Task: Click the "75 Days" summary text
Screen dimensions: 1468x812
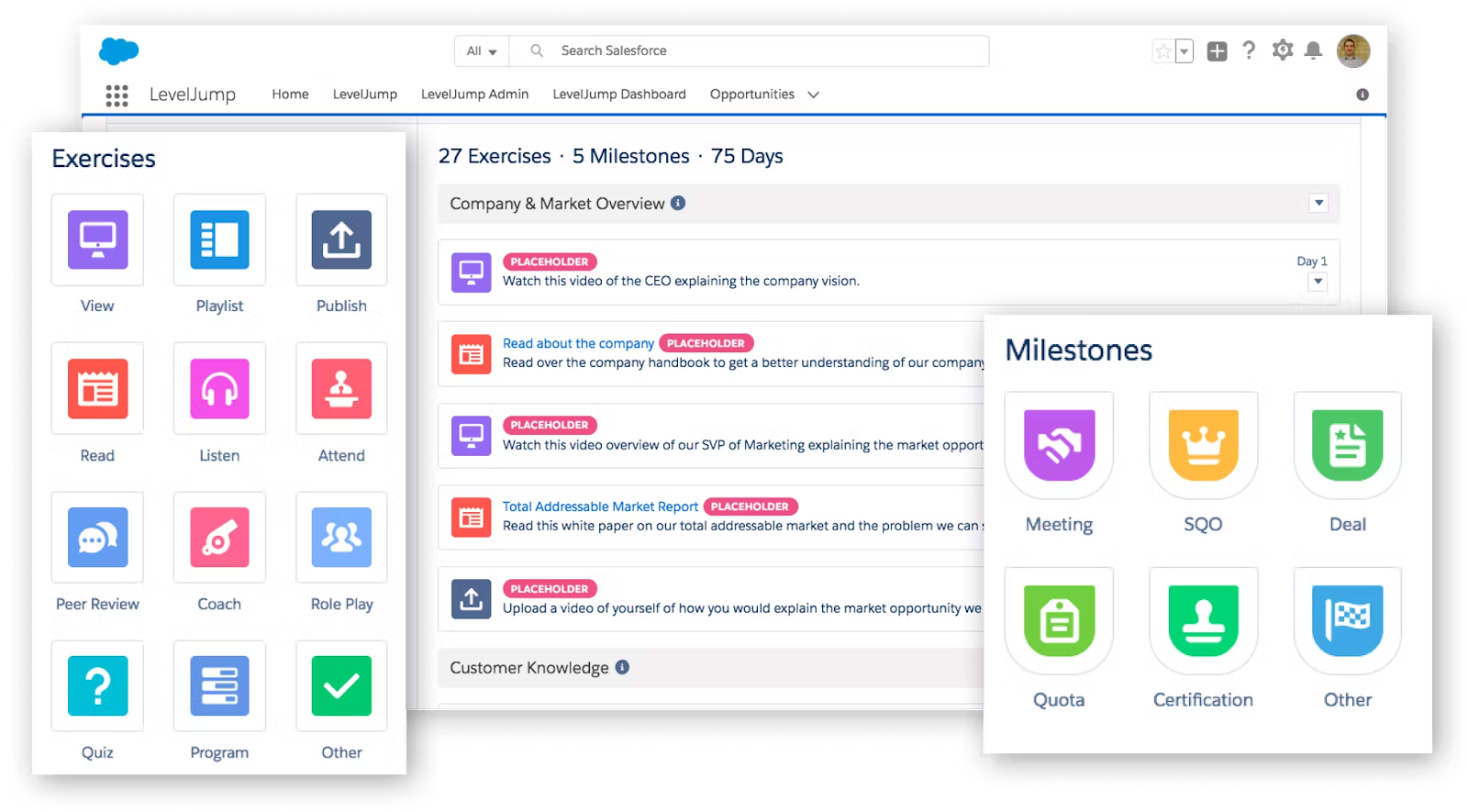Action: (747, 156)
